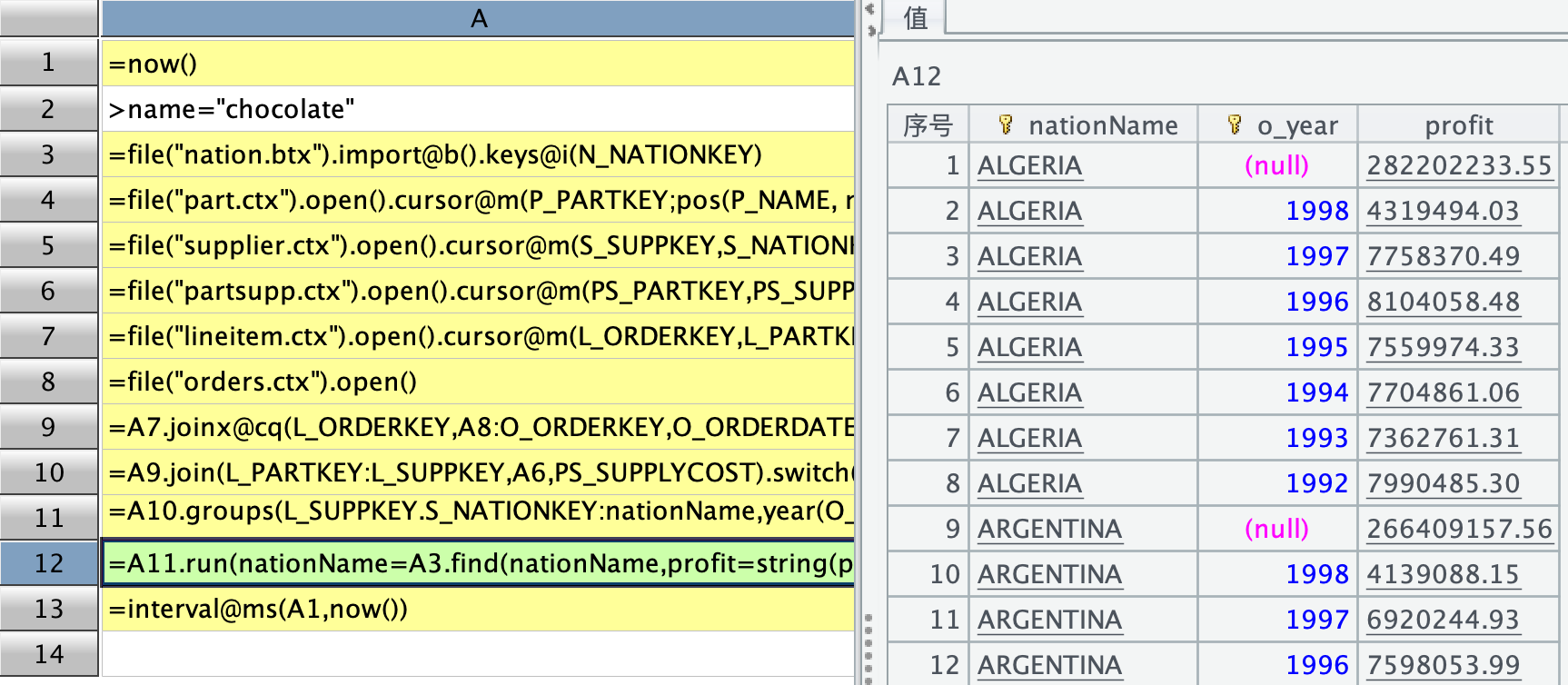
Task: Click year 1994 in the ALGERIA rows
Action: (1317, 392)
